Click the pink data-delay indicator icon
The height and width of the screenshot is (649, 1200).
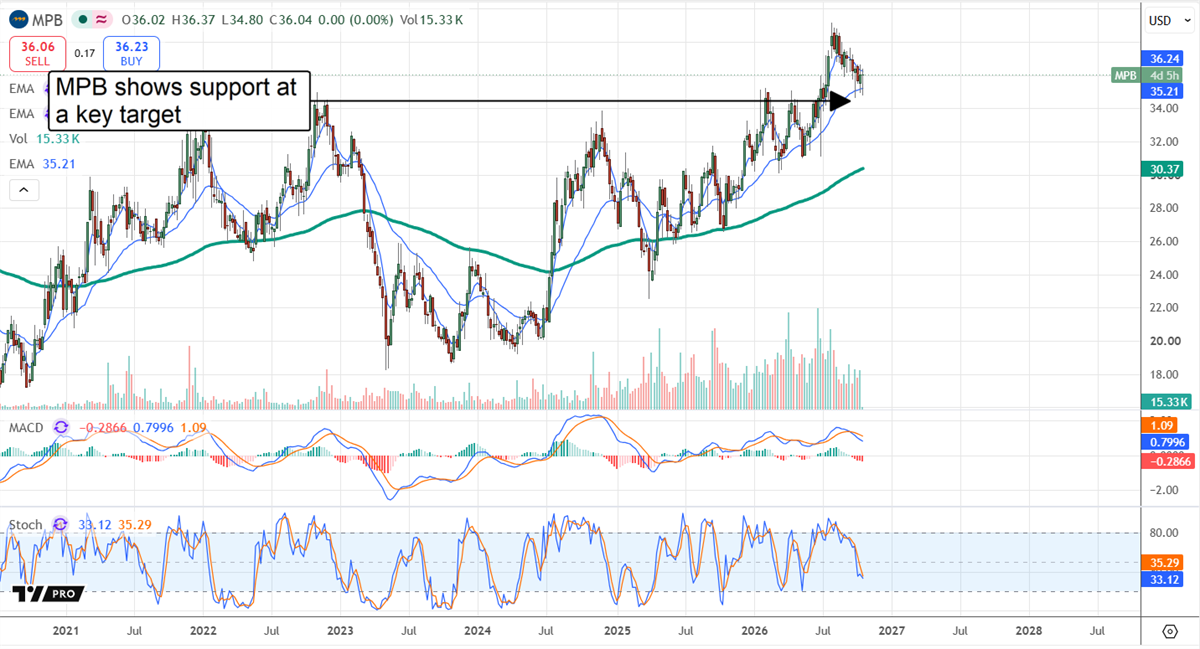[101, 20]
